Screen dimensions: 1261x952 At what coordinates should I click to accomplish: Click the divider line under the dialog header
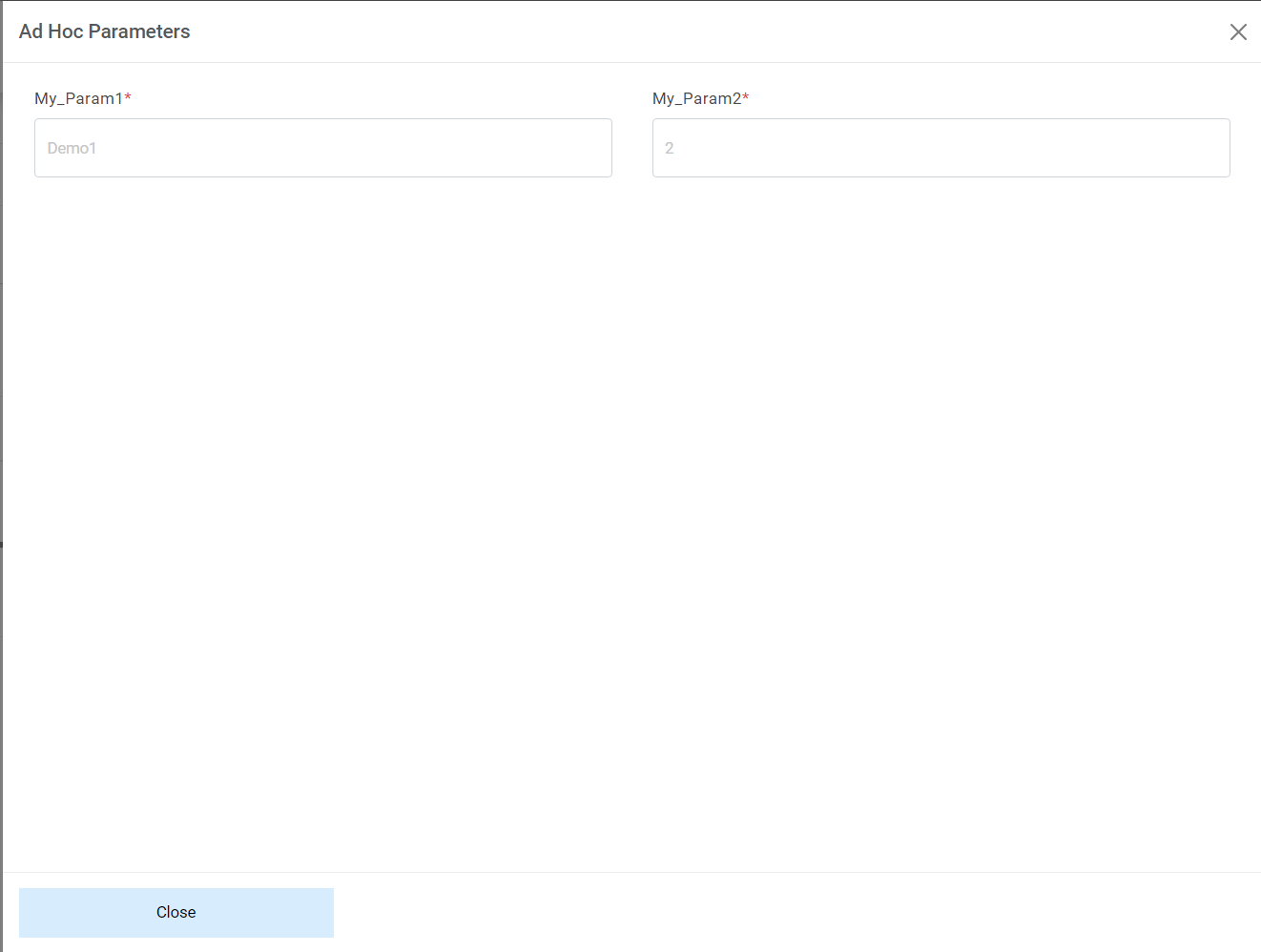click(630, 63)
